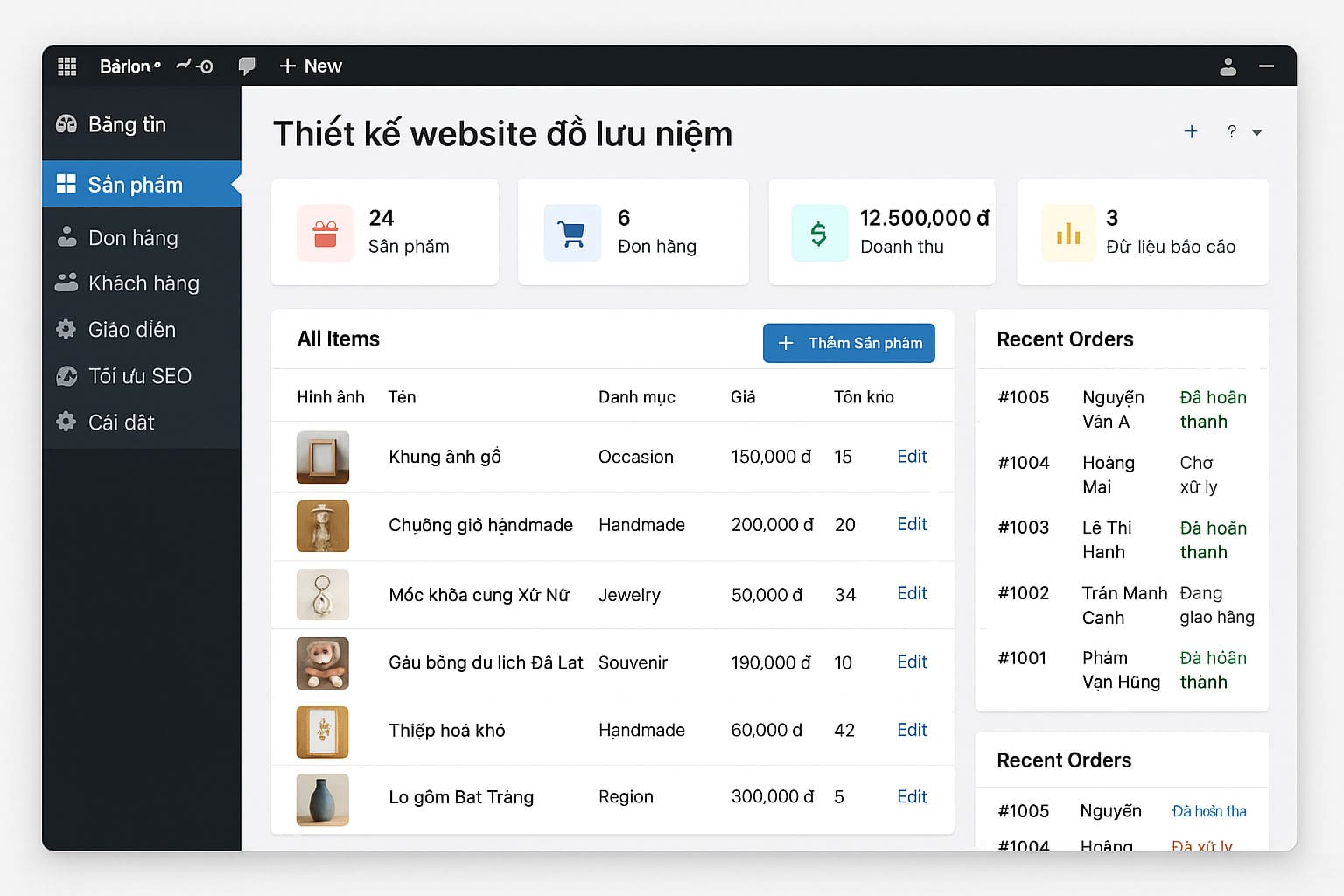This screenshot has width=1344, height=896.
Task: Open the activity graph icon in top bar
Action: coord(194,66)
